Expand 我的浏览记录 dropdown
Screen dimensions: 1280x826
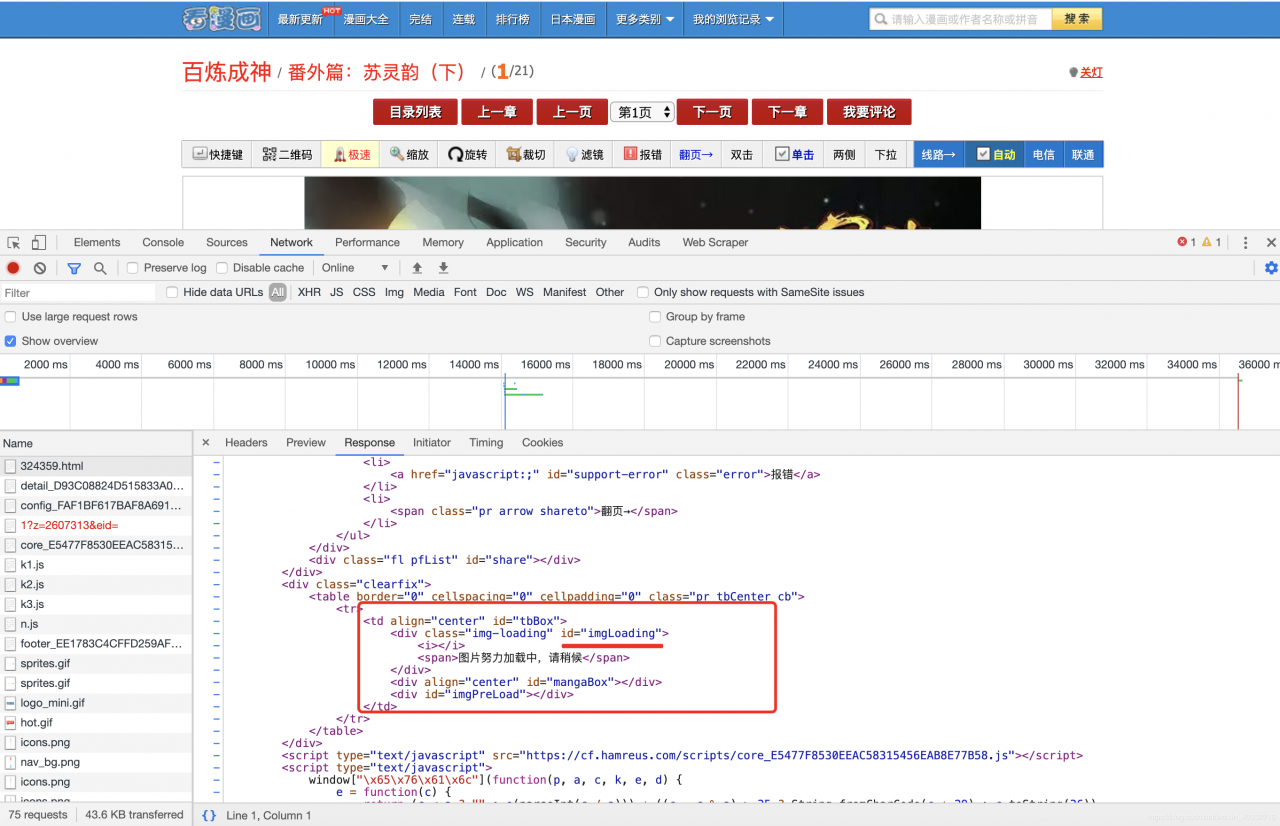(x=733, y=19)
